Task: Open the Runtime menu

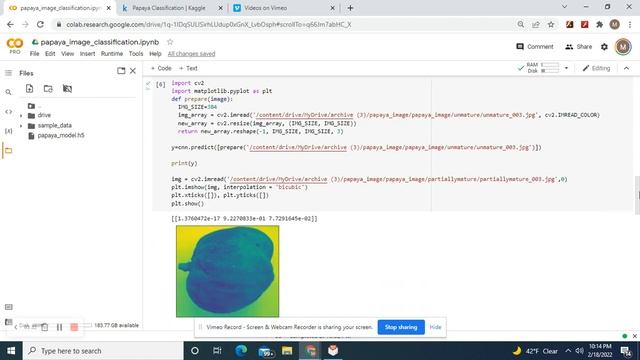Action: (111, 54)
